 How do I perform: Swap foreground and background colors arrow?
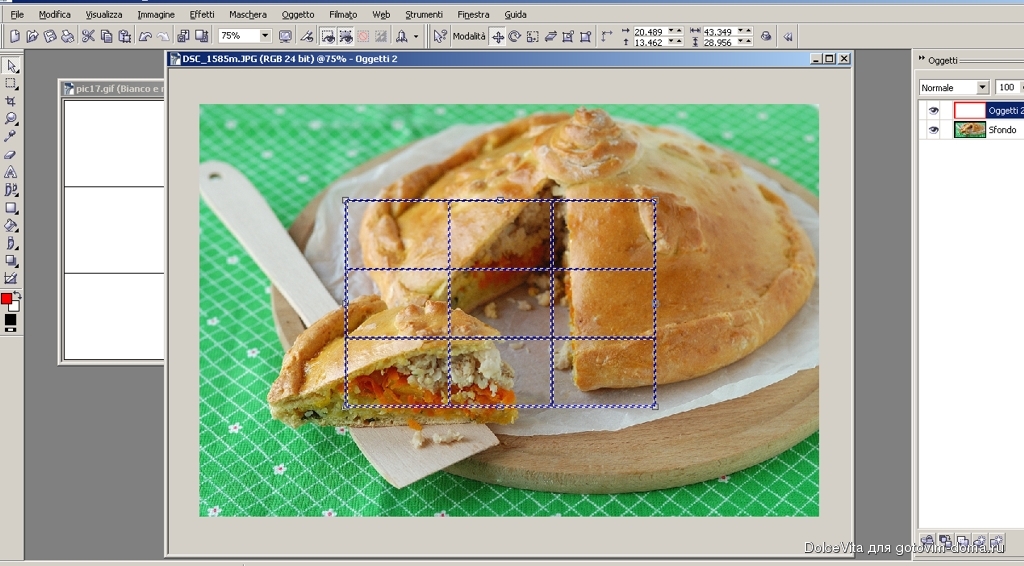tap(18, 296)
